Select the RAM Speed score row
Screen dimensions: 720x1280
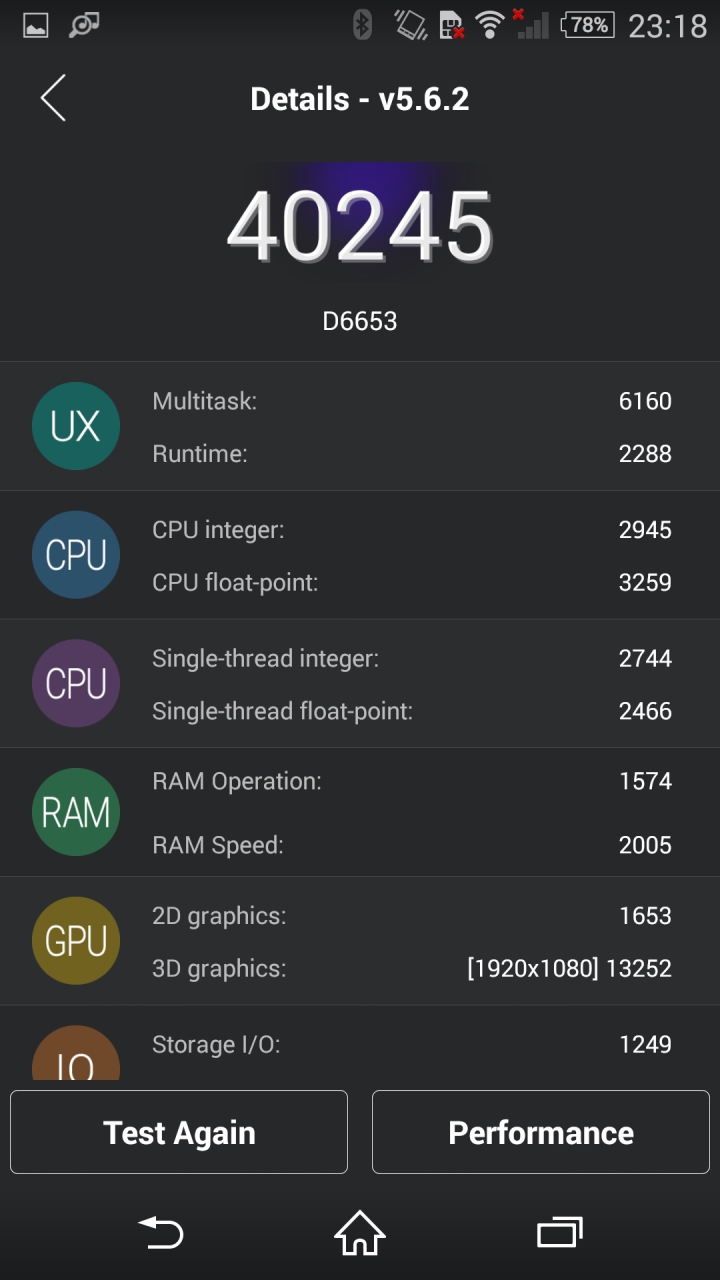tap(412, 845)
